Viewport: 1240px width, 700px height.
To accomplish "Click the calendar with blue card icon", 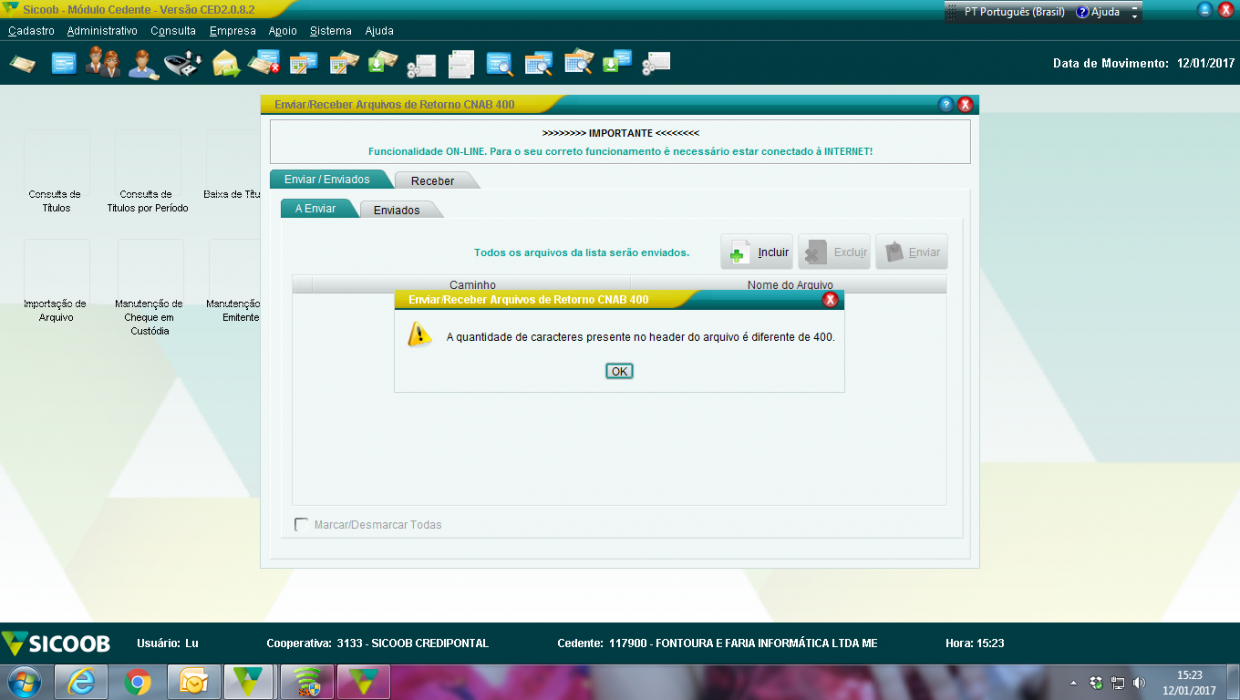I will click(x=304, y=64).
